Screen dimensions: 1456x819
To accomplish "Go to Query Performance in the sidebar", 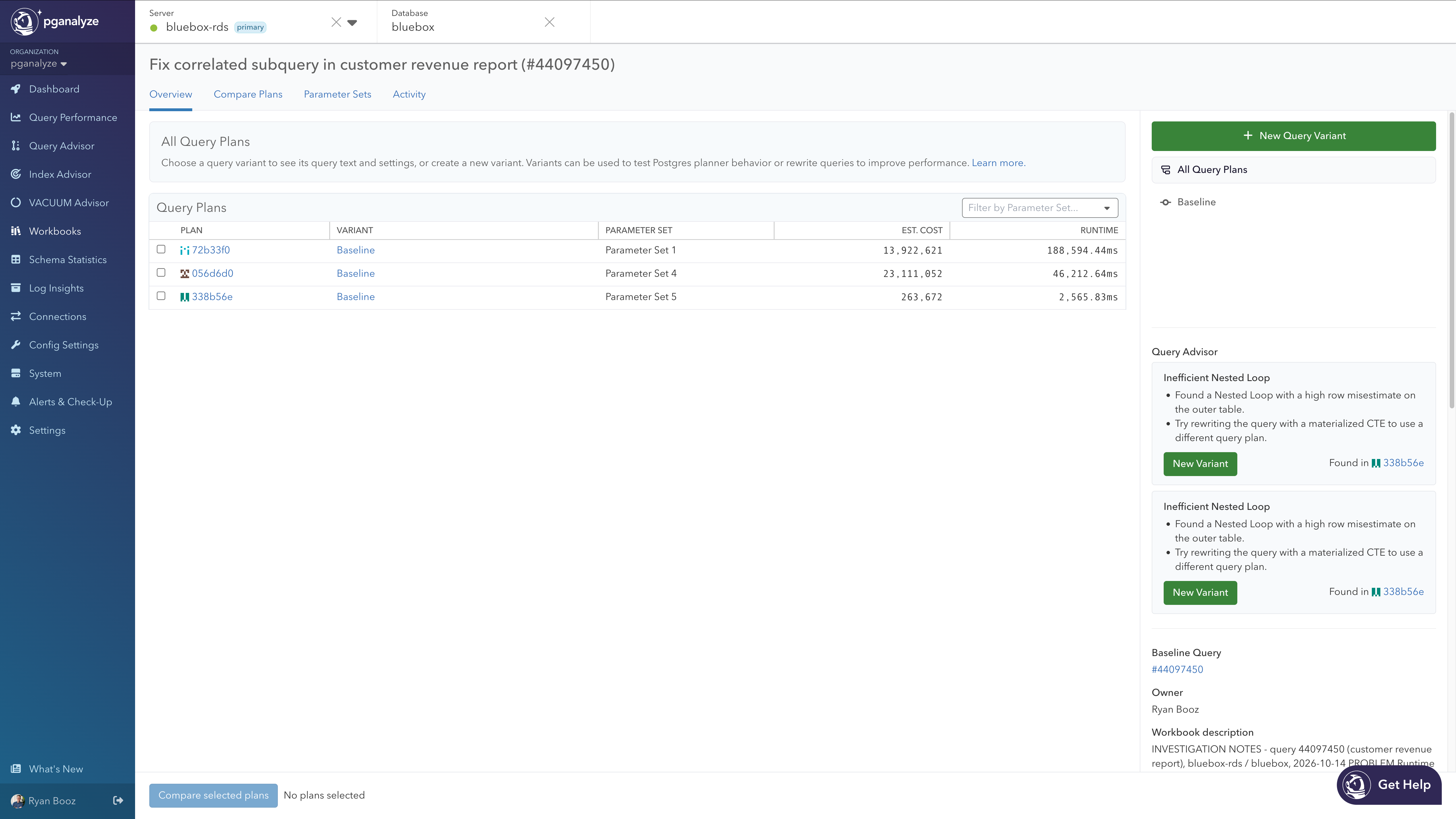I will 73,117.
